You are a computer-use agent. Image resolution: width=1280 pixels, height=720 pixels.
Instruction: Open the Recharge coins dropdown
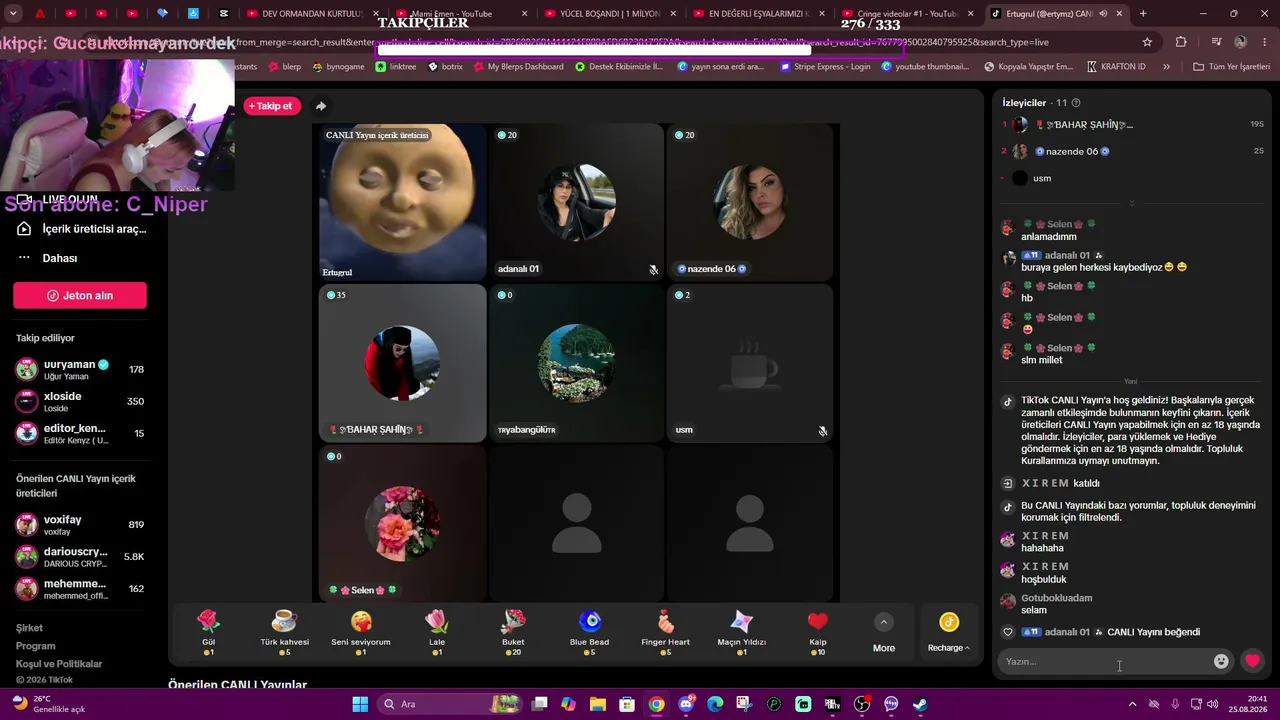pyautogui.click(x=949, y=632)
